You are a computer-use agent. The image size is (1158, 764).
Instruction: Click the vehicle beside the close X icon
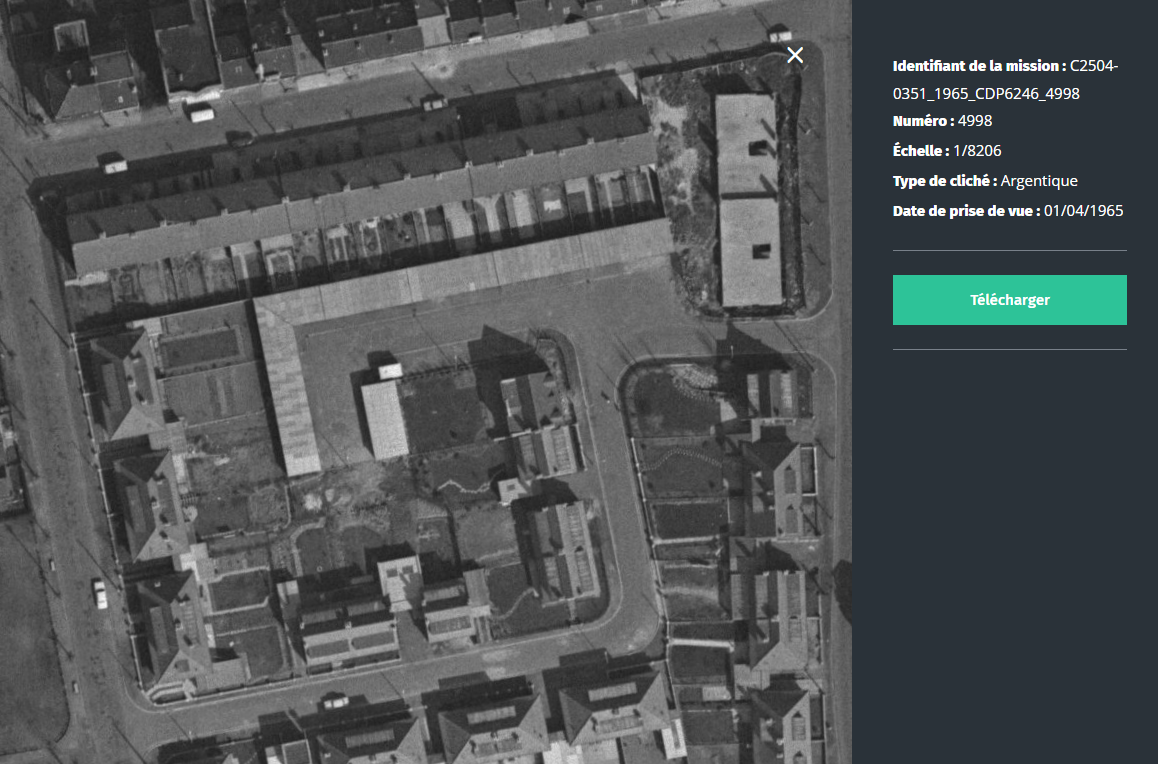pyautogui.click(x=780, y=35)
